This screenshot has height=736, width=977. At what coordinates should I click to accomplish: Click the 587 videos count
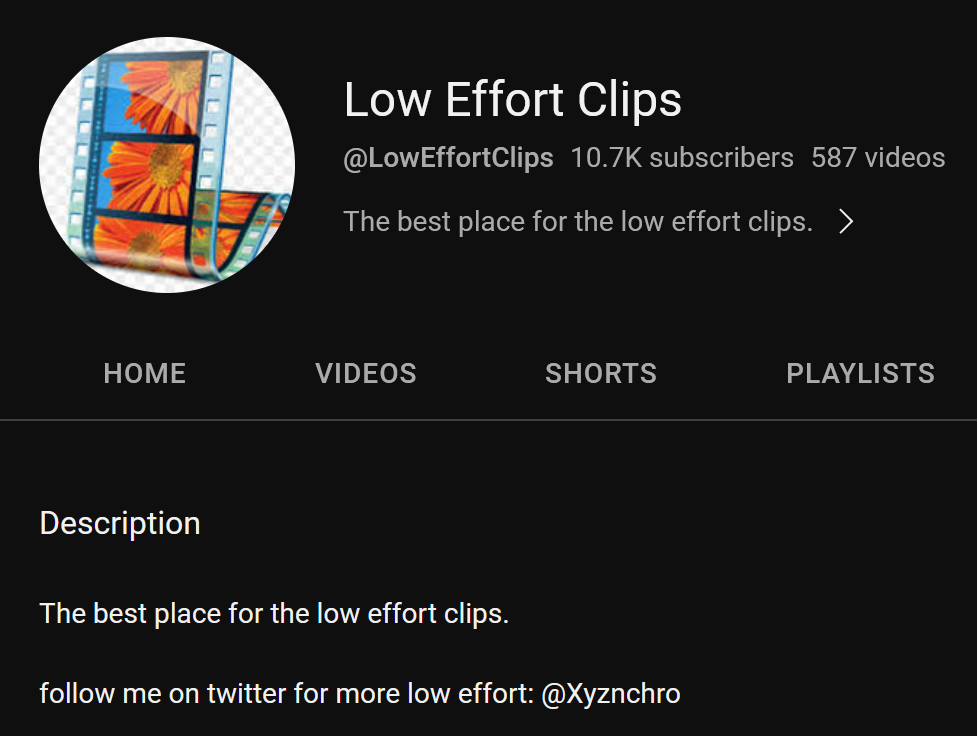pos(878,158)
